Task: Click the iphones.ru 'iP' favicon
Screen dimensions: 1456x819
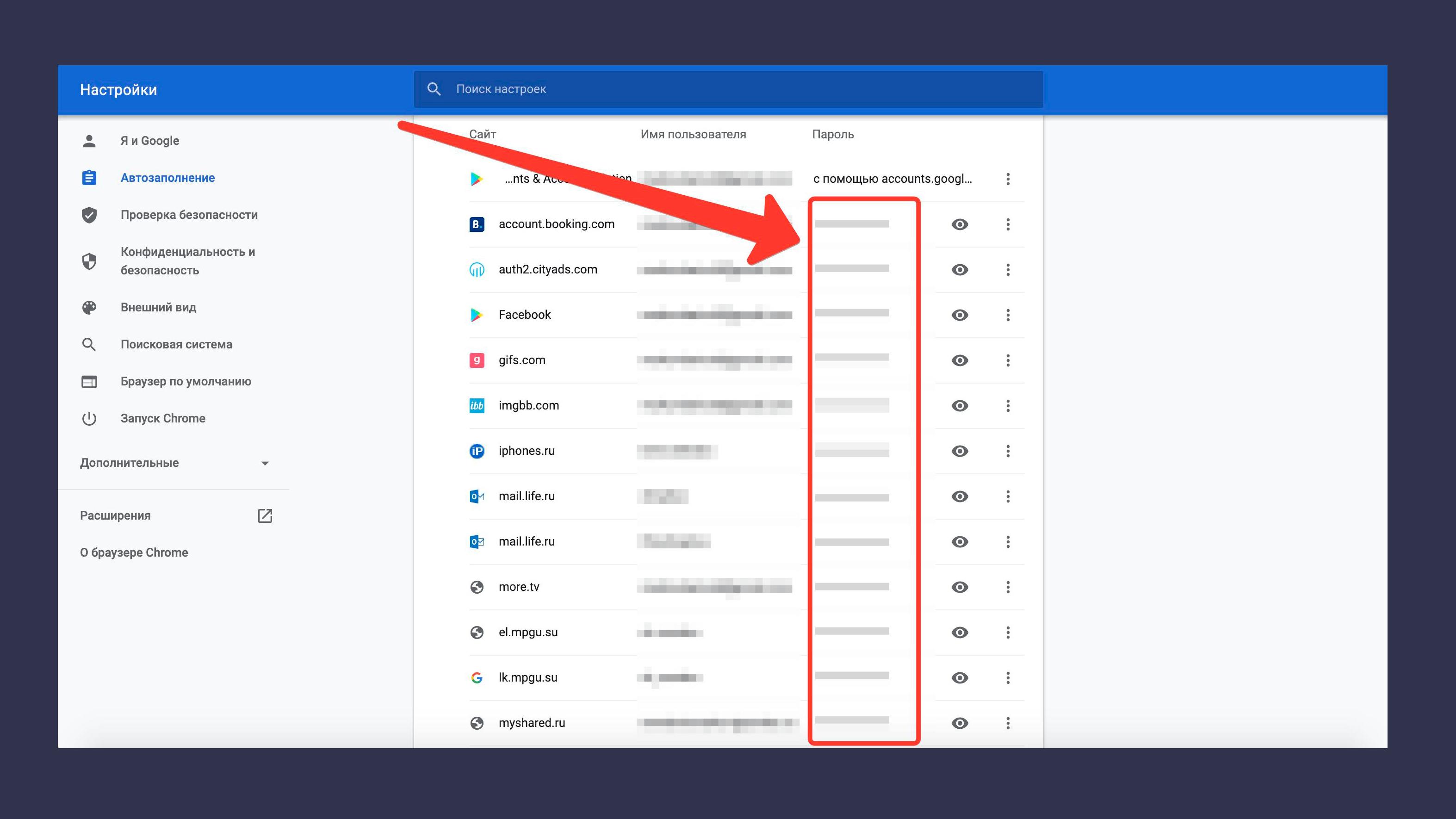Action: [477, 451]
